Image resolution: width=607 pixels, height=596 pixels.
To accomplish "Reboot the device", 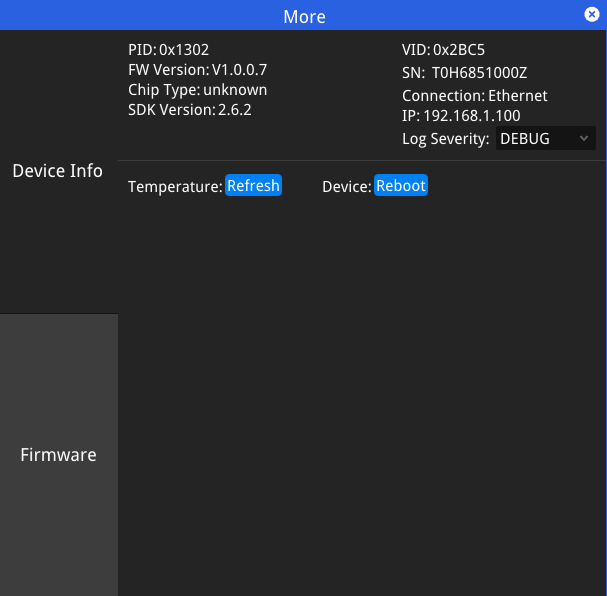I will 401,186.
